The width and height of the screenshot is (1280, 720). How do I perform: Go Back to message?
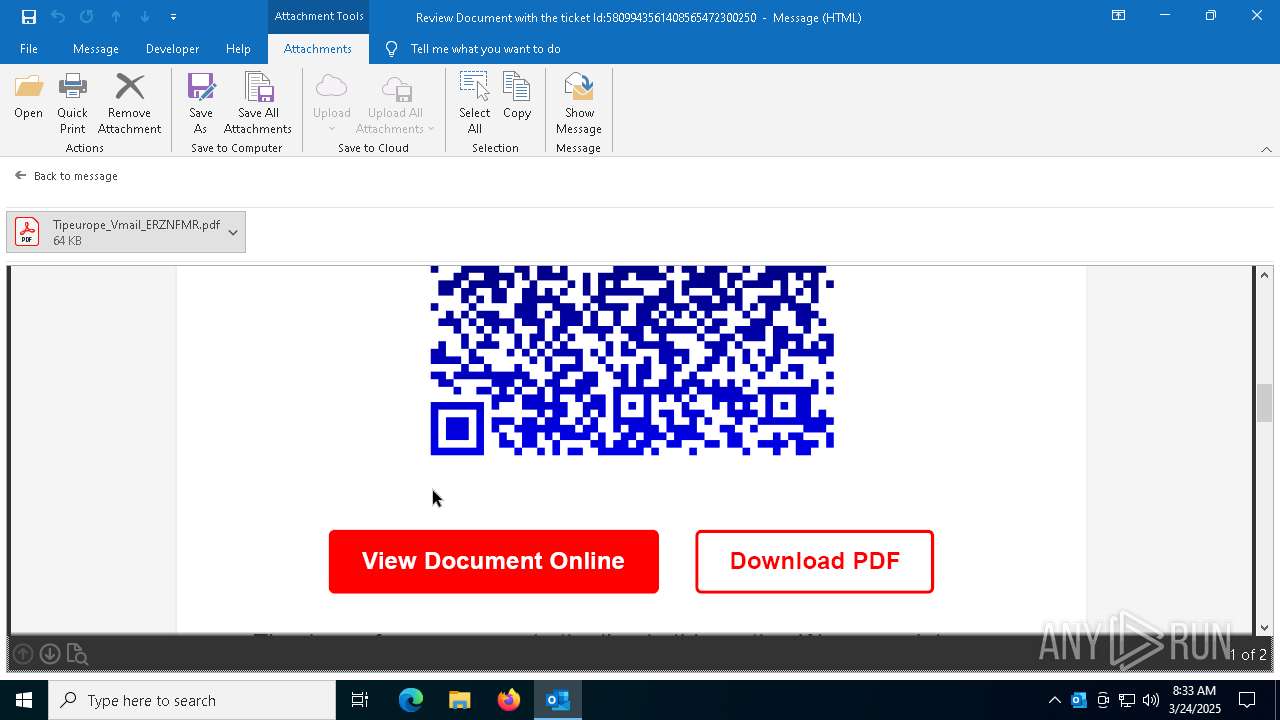(x=66, y=176)
